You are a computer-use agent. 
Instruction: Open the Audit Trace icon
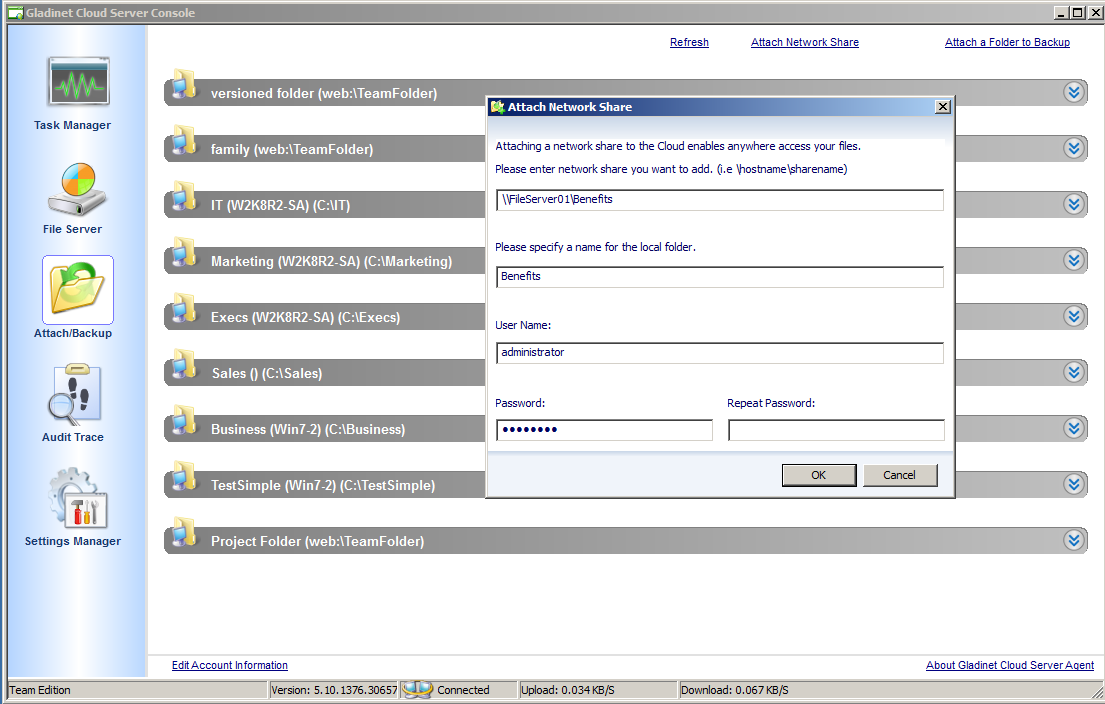(75, 394)
